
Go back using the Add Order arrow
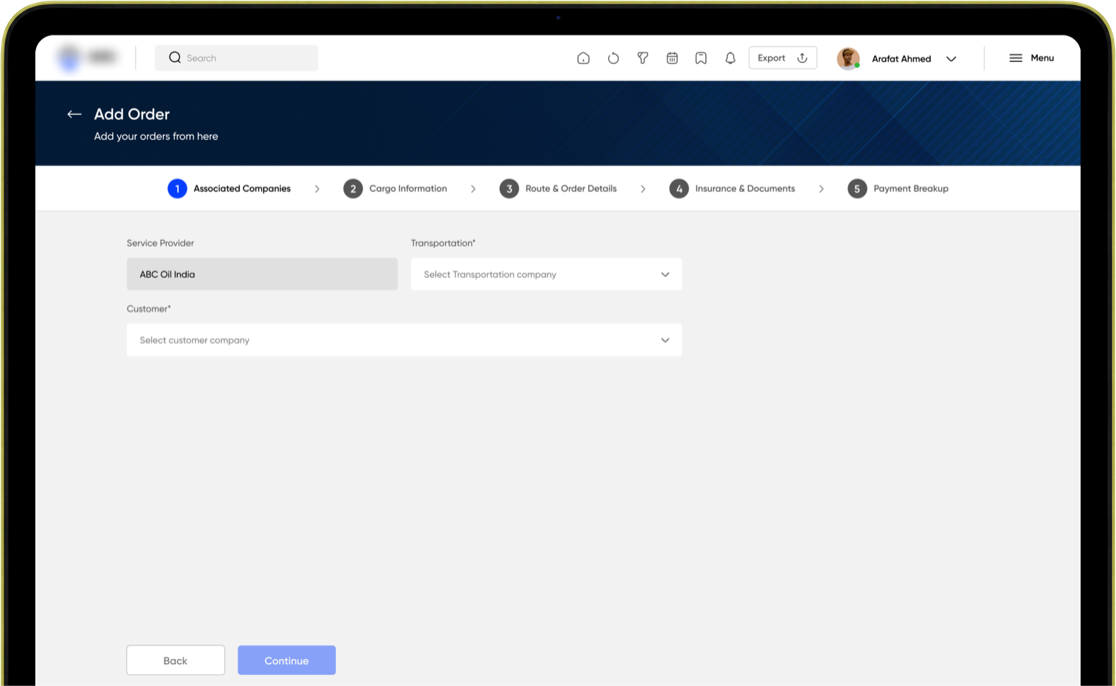click(x=74, y=114)
